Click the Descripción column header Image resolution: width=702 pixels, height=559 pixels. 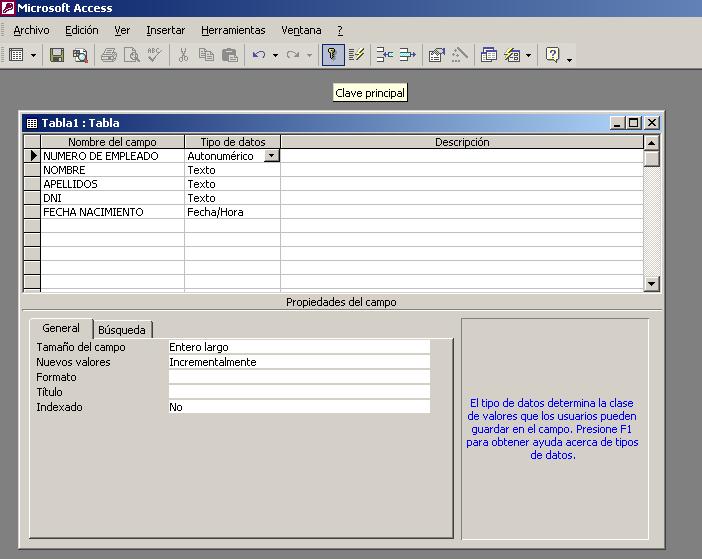pyautogui.click(x=462, y=142)
